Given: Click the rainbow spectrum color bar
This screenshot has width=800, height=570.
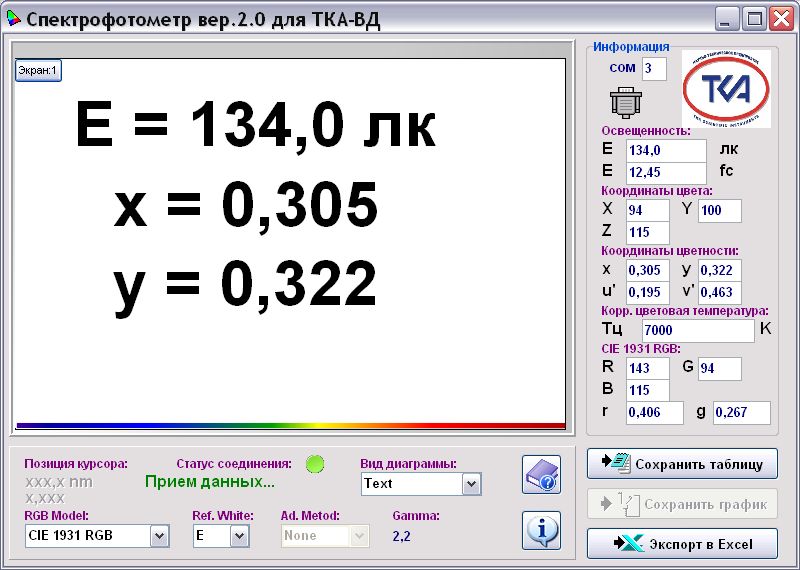Looking at the screenshot, I should (x=290, y=425).
